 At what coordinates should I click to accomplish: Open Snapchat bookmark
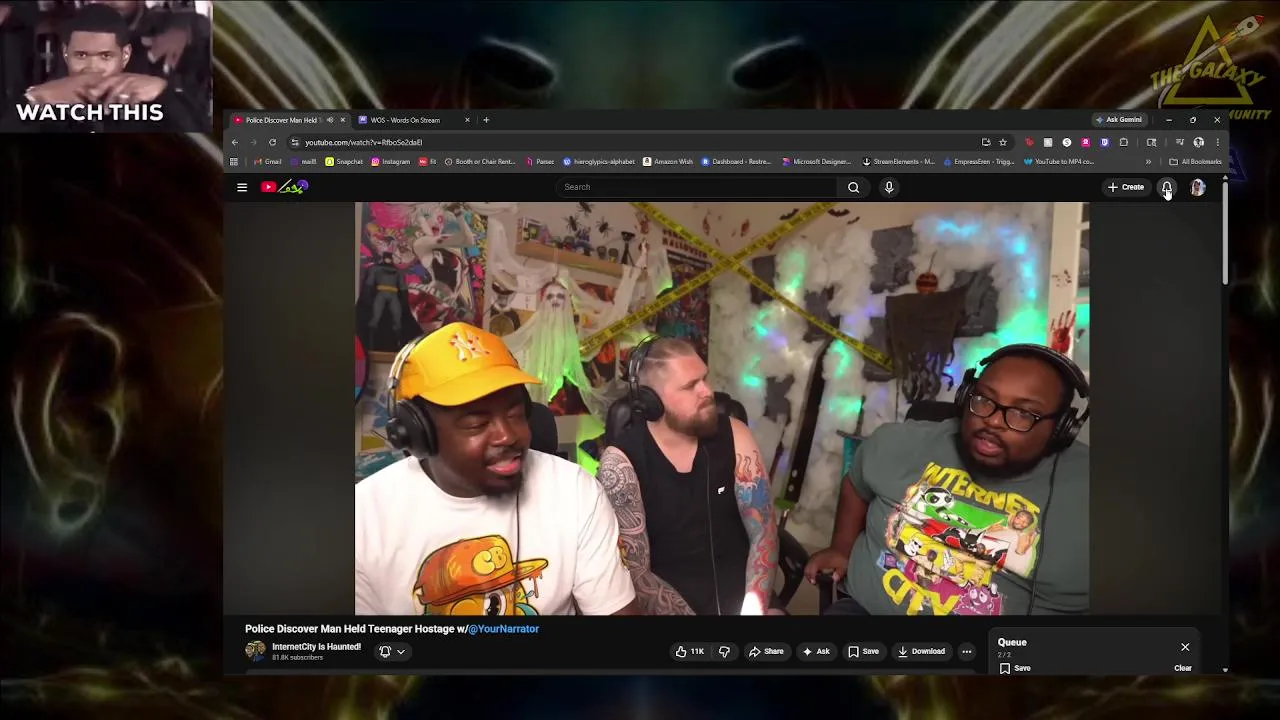click(x=344, y=161)
